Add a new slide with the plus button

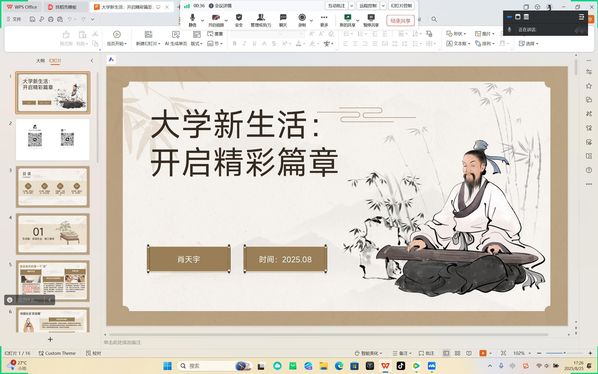[50, 339]
